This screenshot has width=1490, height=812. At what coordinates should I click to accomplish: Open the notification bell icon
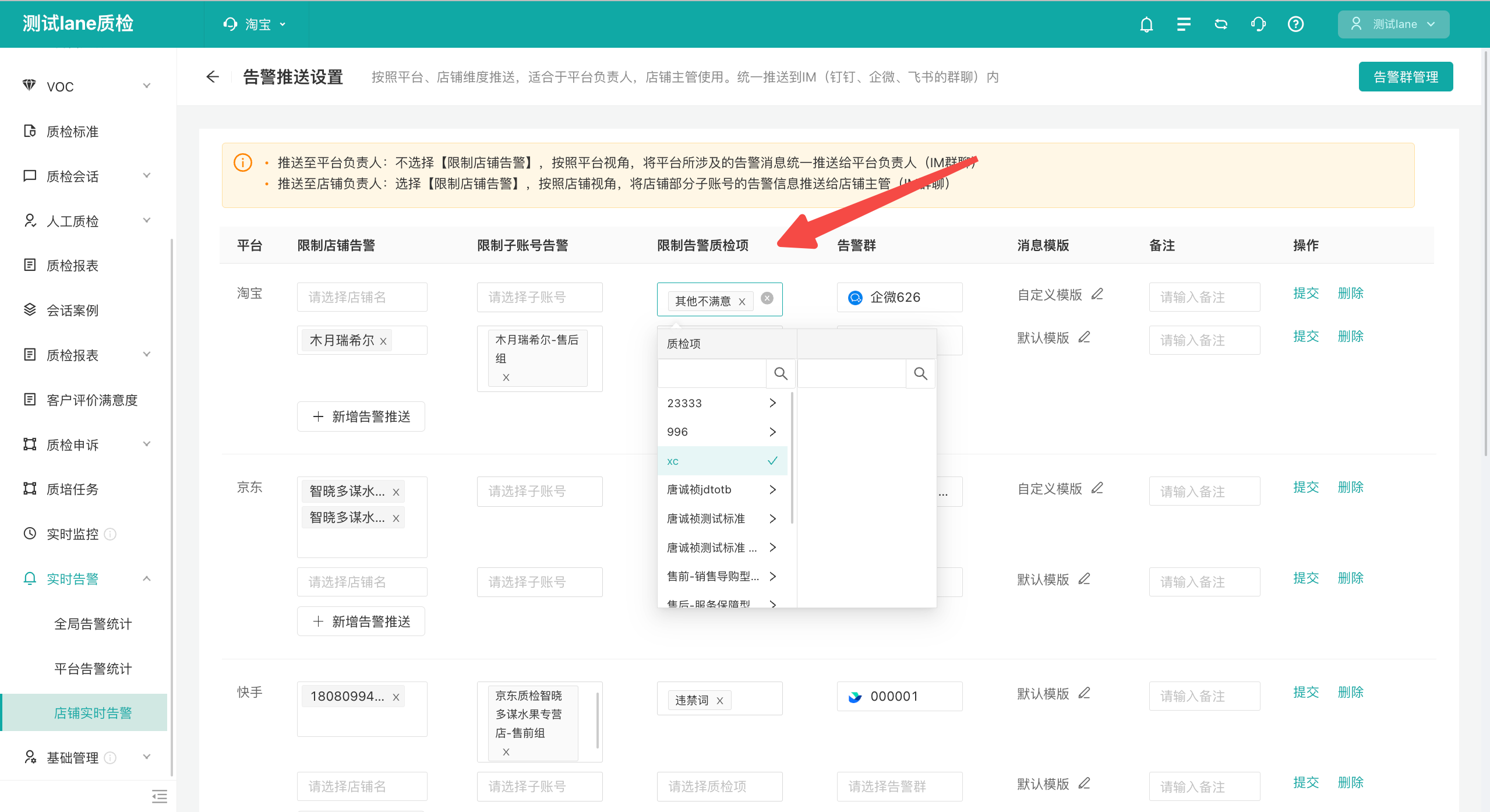tap(1146, 24)
